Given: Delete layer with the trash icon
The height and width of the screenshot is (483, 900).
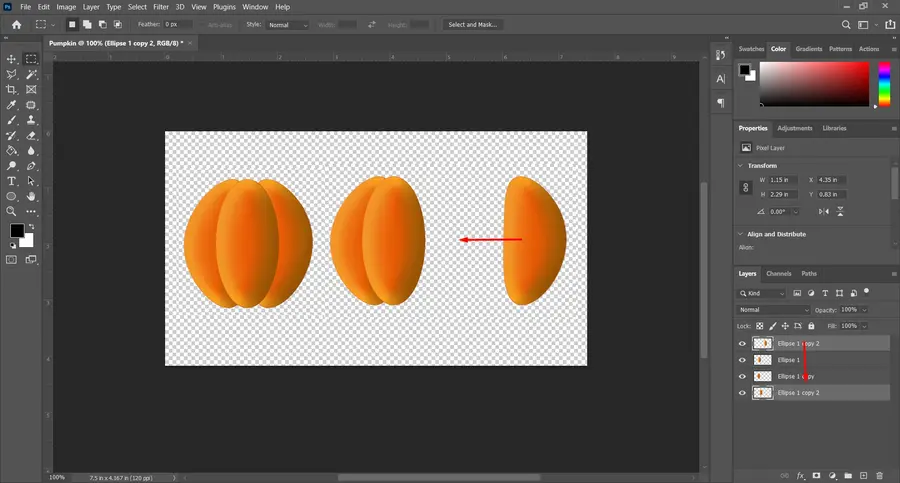Looking at the screenshot, I should (879, 476).
